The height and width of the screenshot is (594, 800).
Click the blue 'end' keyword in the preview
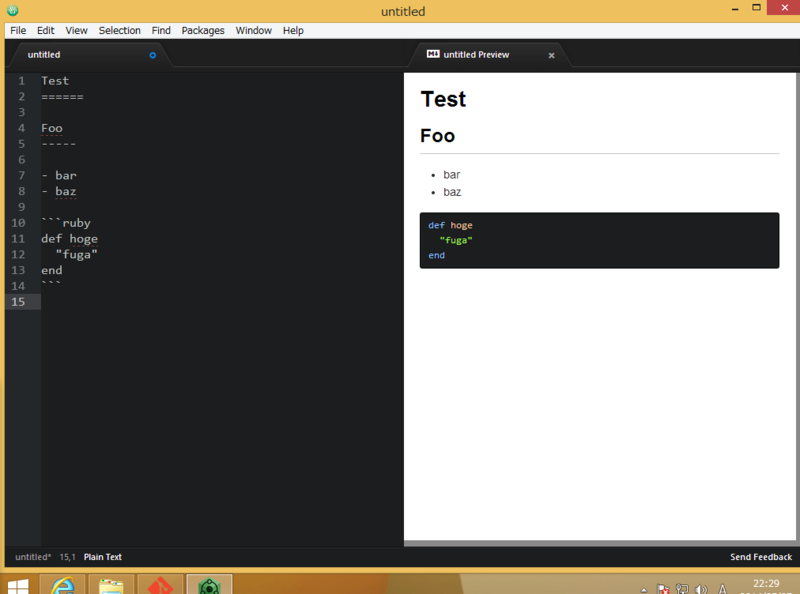[x=436, y=255]
